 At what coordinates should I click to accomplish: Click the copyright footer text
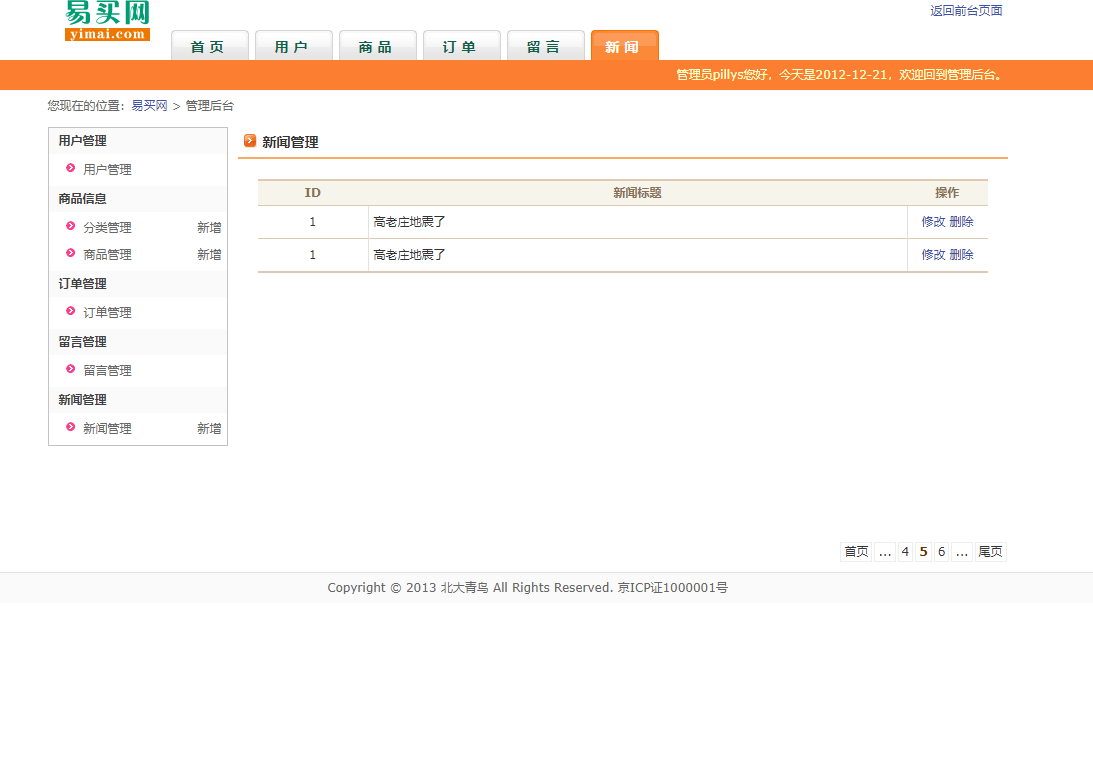click(x=528, y=588)
